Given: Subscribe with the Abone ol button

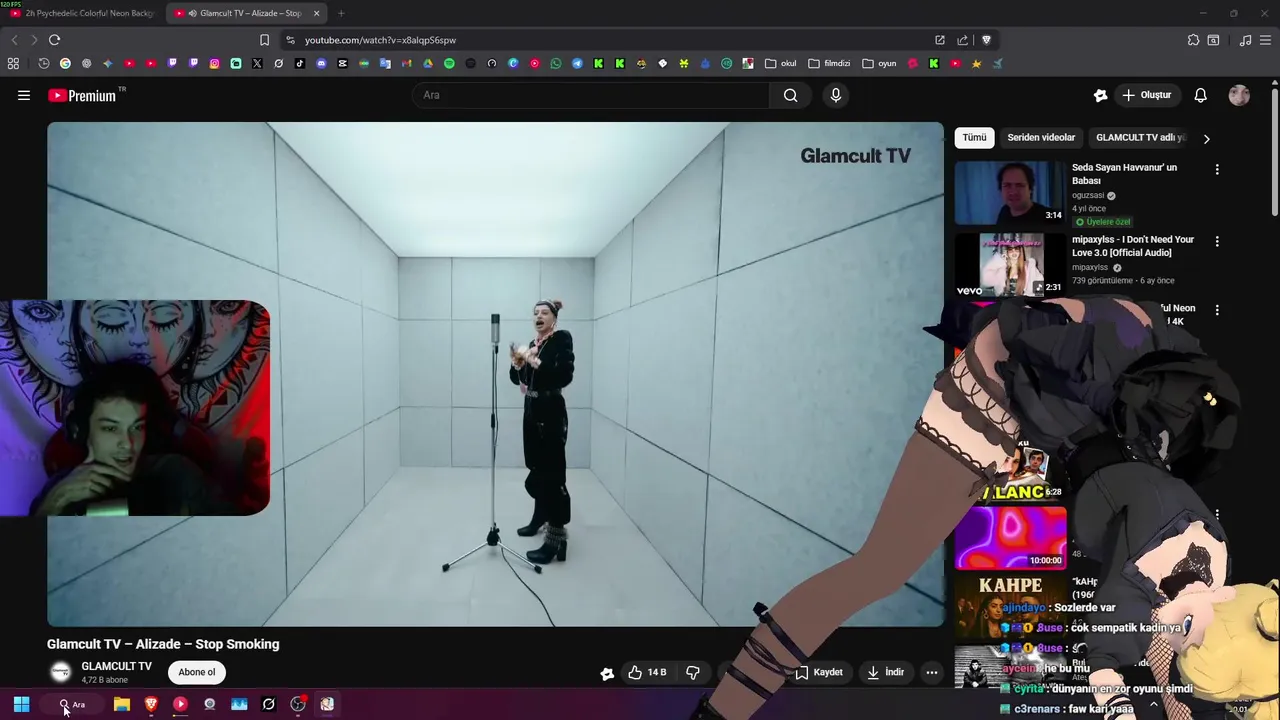Looking at the screenshot, I should (197, 672).
